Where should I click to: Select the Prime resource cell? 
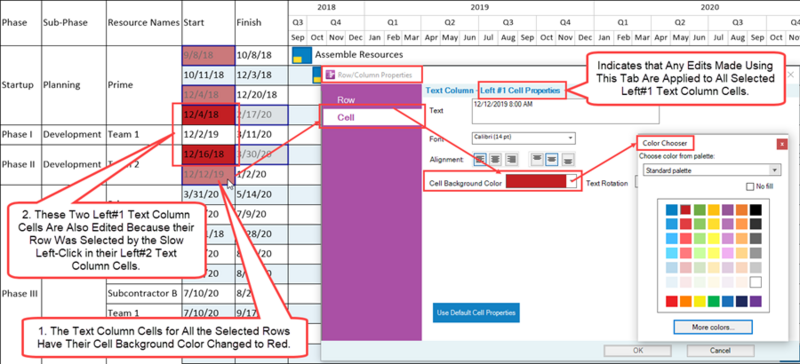[x=143, y=85]
